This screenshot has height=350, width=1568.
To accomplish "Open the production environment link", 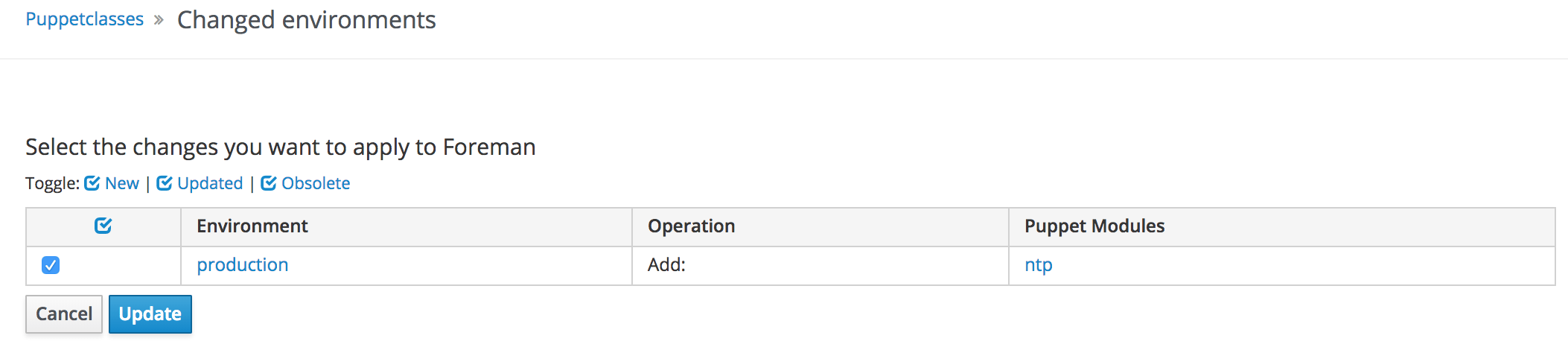I will (243, 265).
